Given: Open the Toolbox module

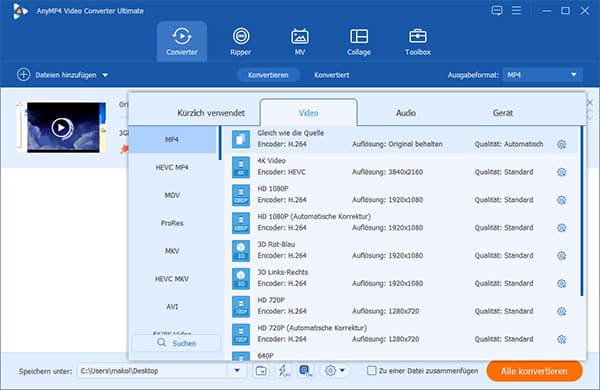Looking at the screenshot, I should 418,41.
